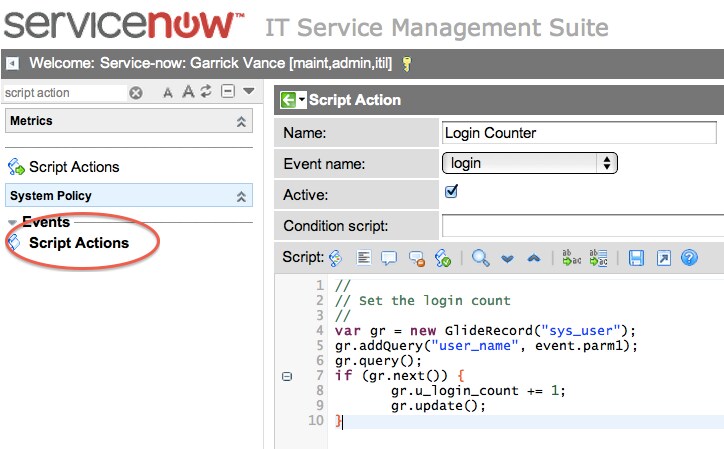Collapse the Events group triangle
724x449 pixels.
coord(12,223)
